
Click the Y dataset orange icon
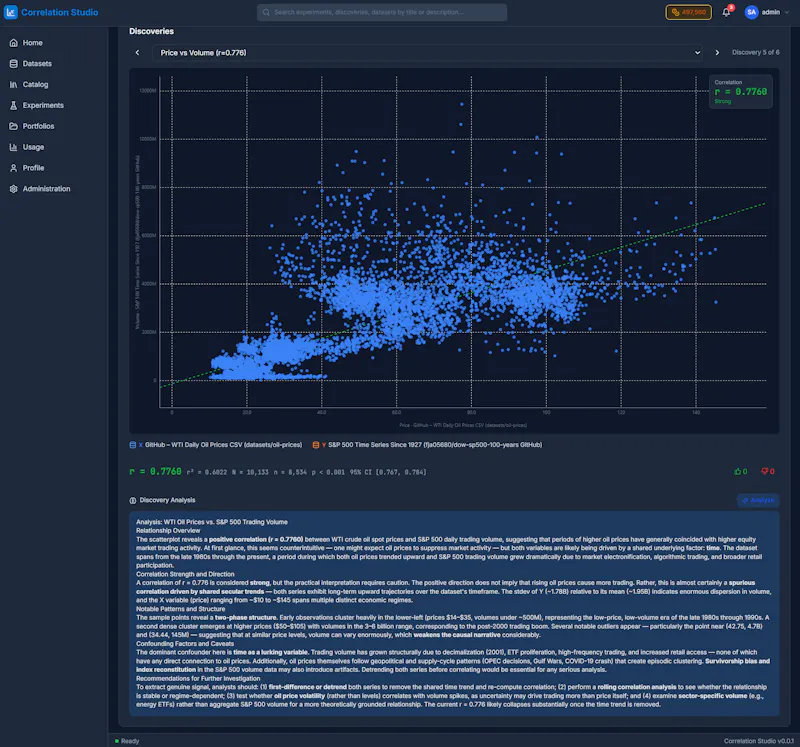316,445
